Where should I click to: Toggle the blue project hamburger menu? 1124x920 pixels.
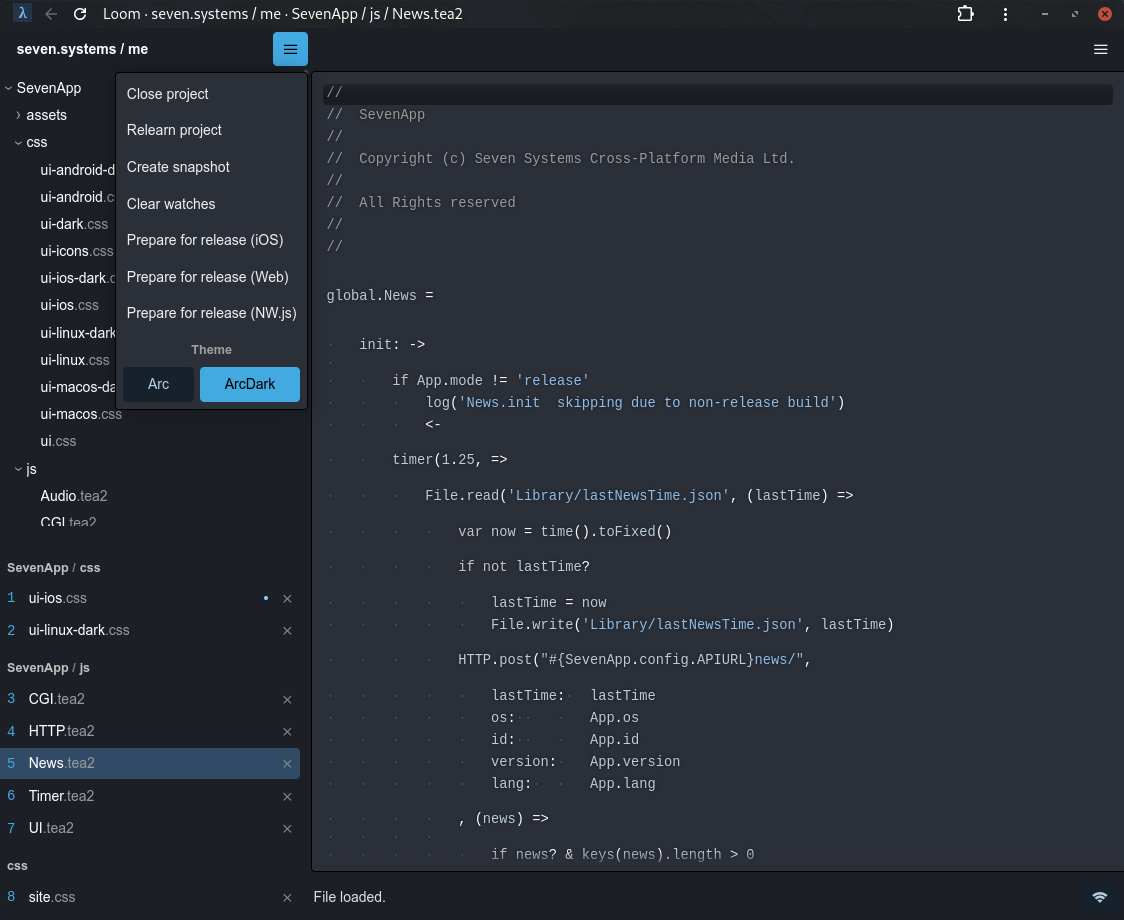click(x=290, y=49)
